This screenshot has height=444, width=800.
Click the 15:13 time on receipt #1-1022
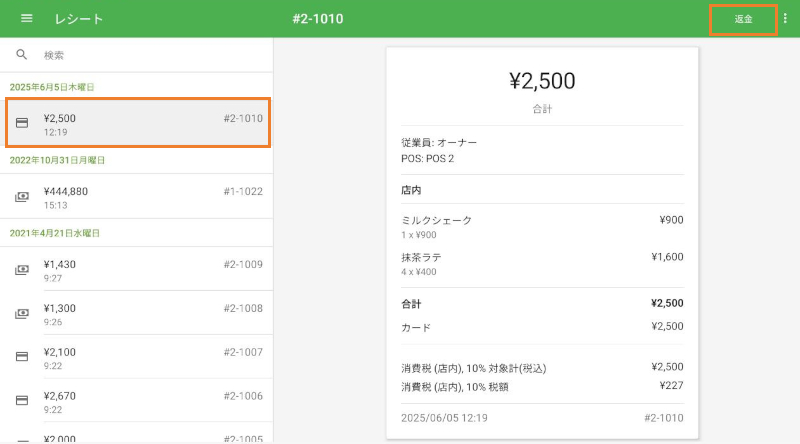point(55,205)
